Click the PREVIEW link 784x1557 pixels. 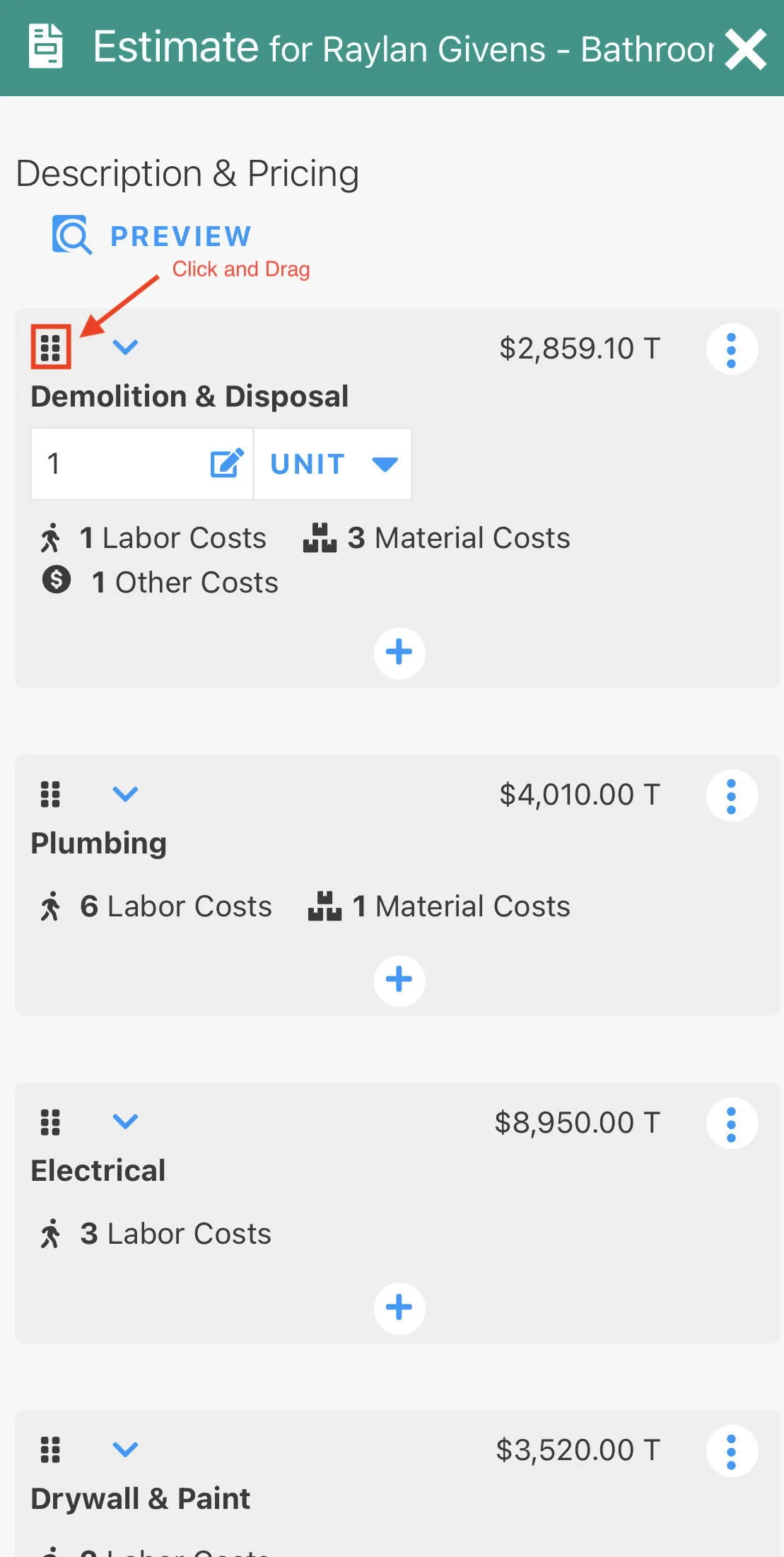pos(181,236)
